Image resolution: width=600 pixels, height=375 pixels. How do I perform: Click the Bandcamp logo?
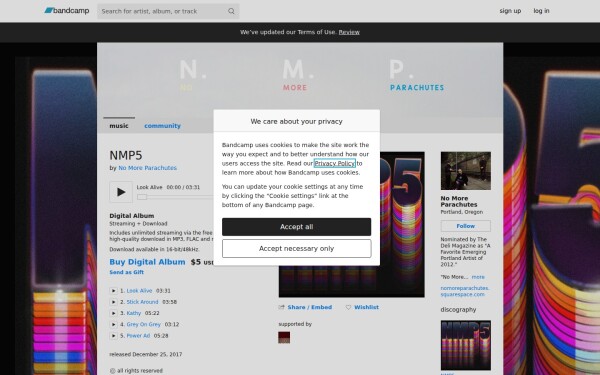67,11
